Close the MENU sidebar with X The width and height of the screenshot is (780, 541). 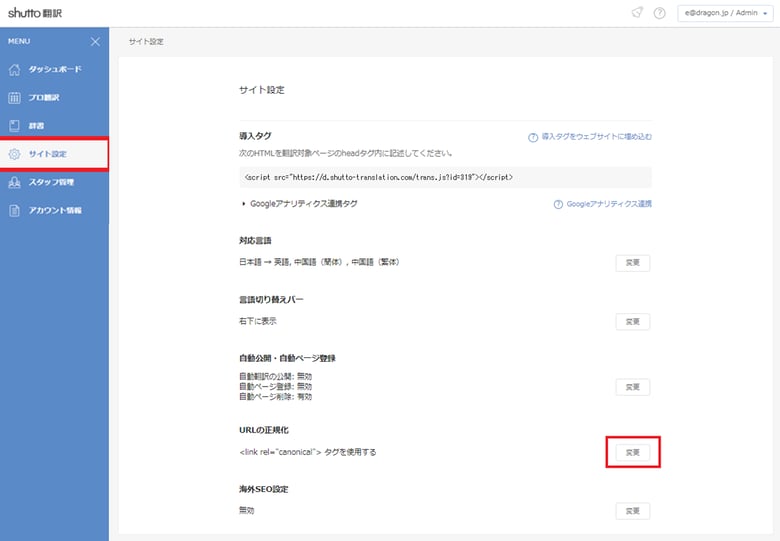click(96, 42)
